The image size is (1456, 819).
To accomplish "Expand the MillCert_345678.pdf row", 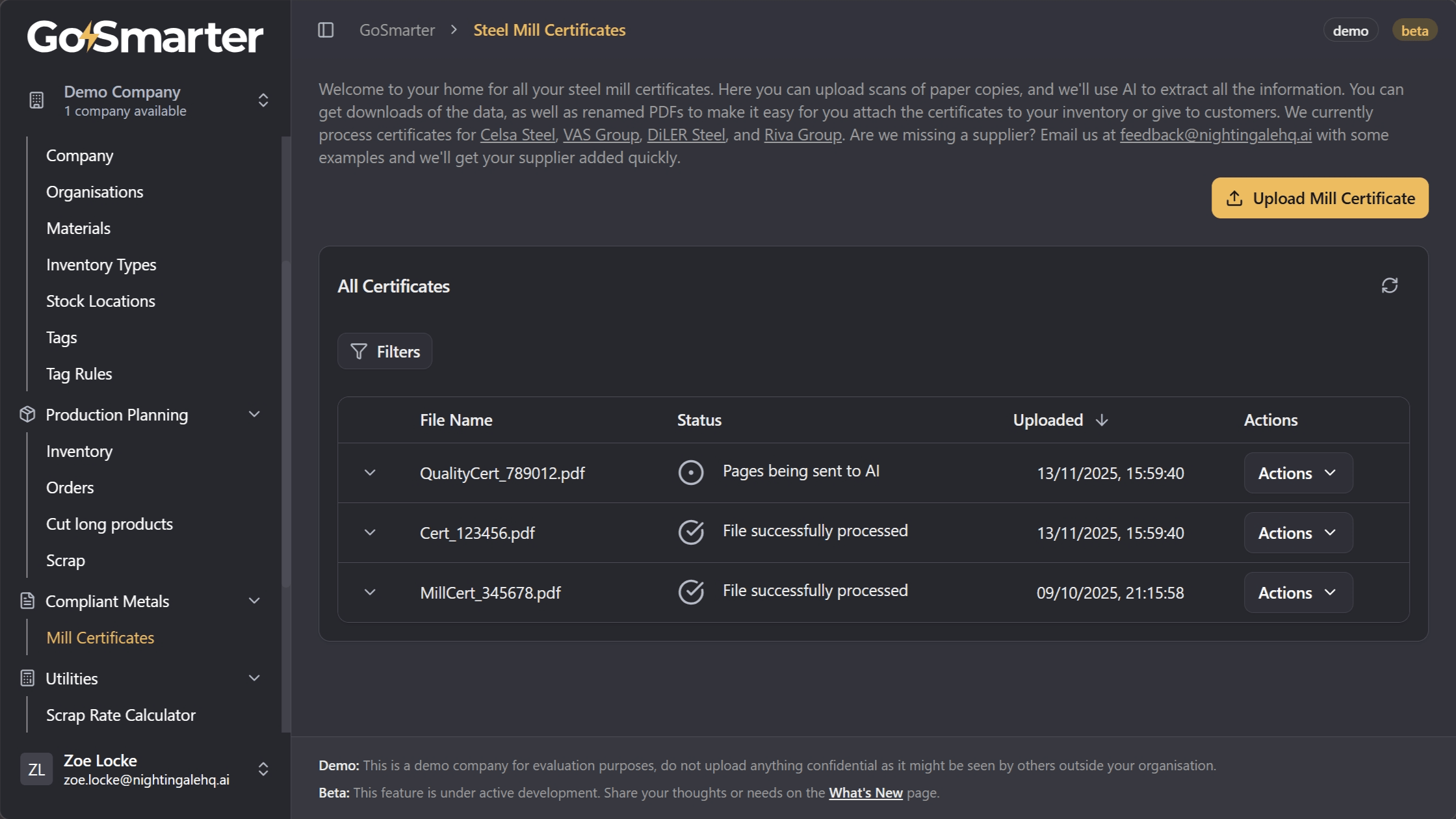I will pos(370,592).
